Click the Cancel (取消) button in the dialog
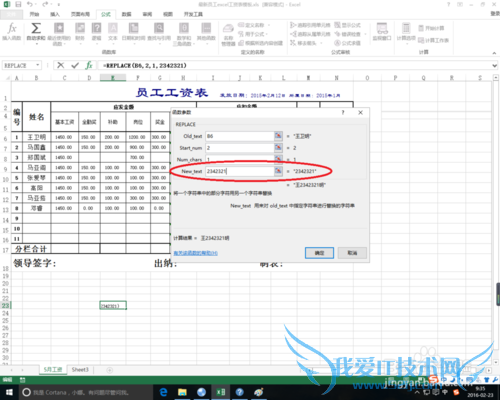The image size is (500, 400). click(352, 253)
